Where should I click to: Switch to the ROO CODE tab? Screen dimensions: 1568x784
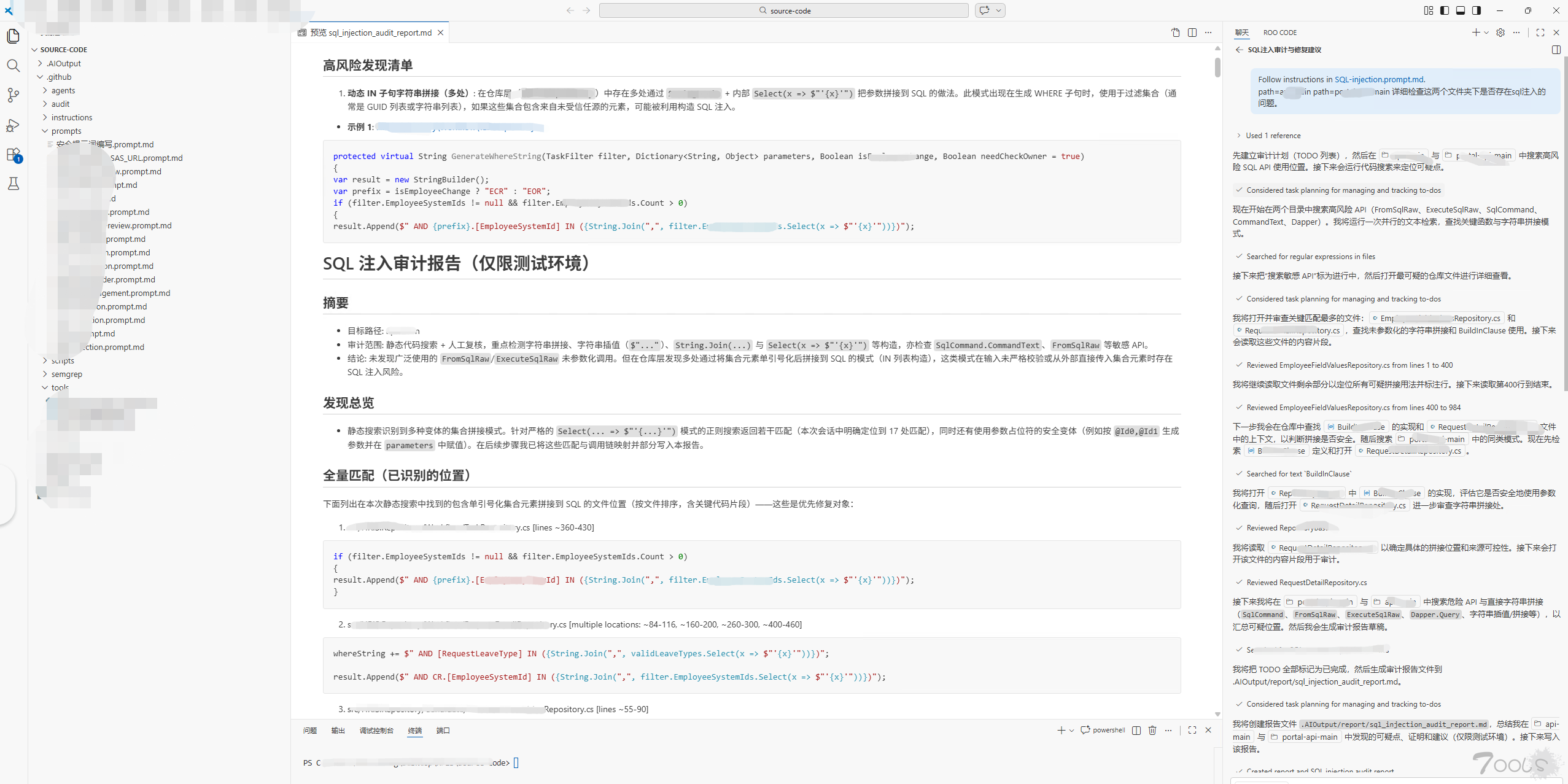(x=1279, y=33)
